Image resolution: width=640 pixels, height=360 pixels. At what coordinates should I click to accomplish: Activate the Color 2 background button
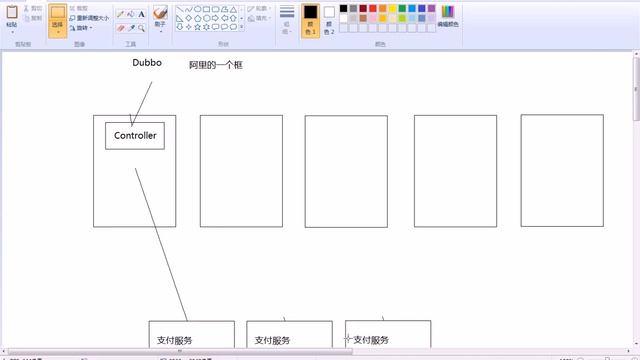[329, 20]
